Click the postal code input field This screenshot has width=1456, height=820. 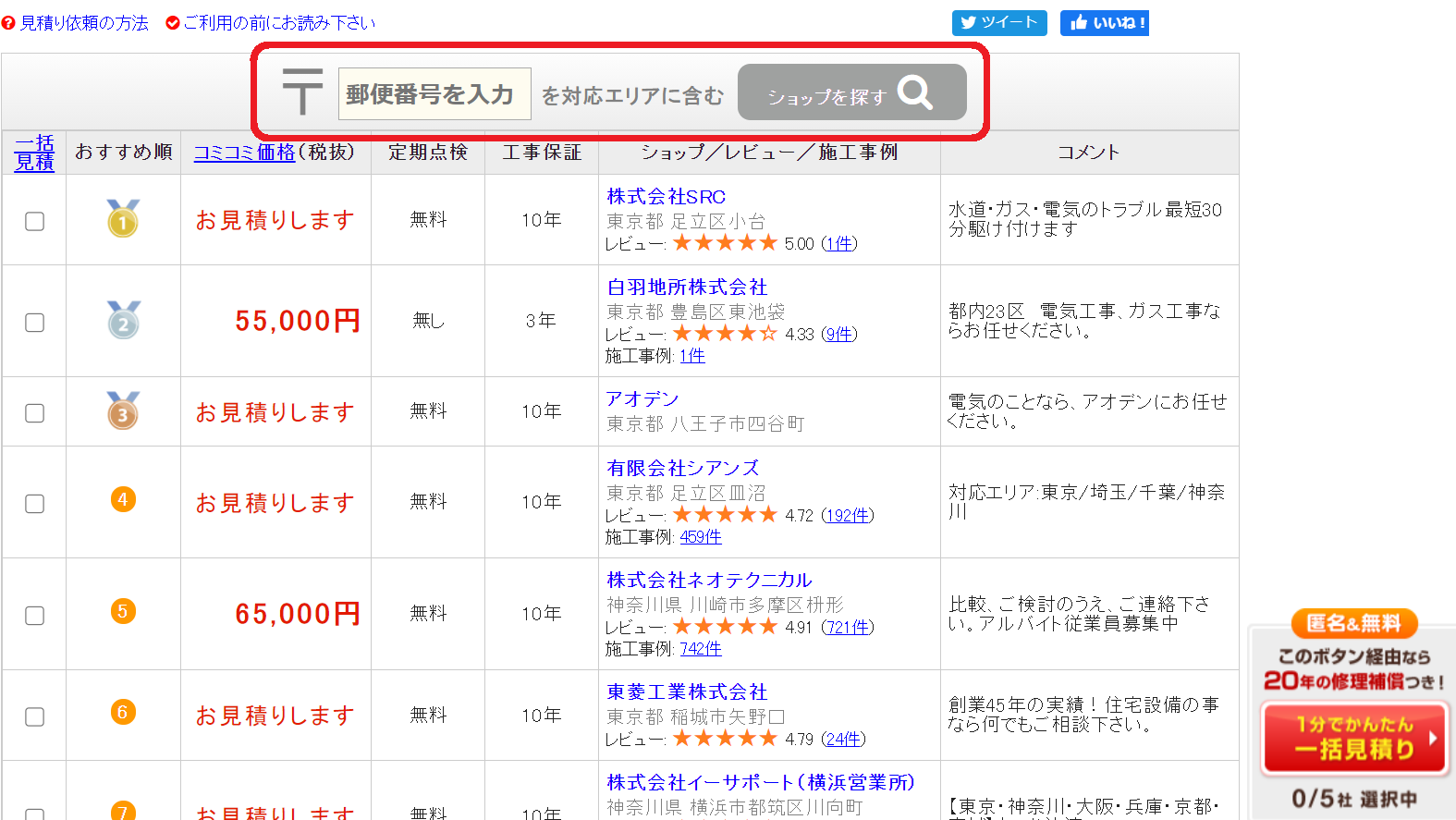coord(434,93)
